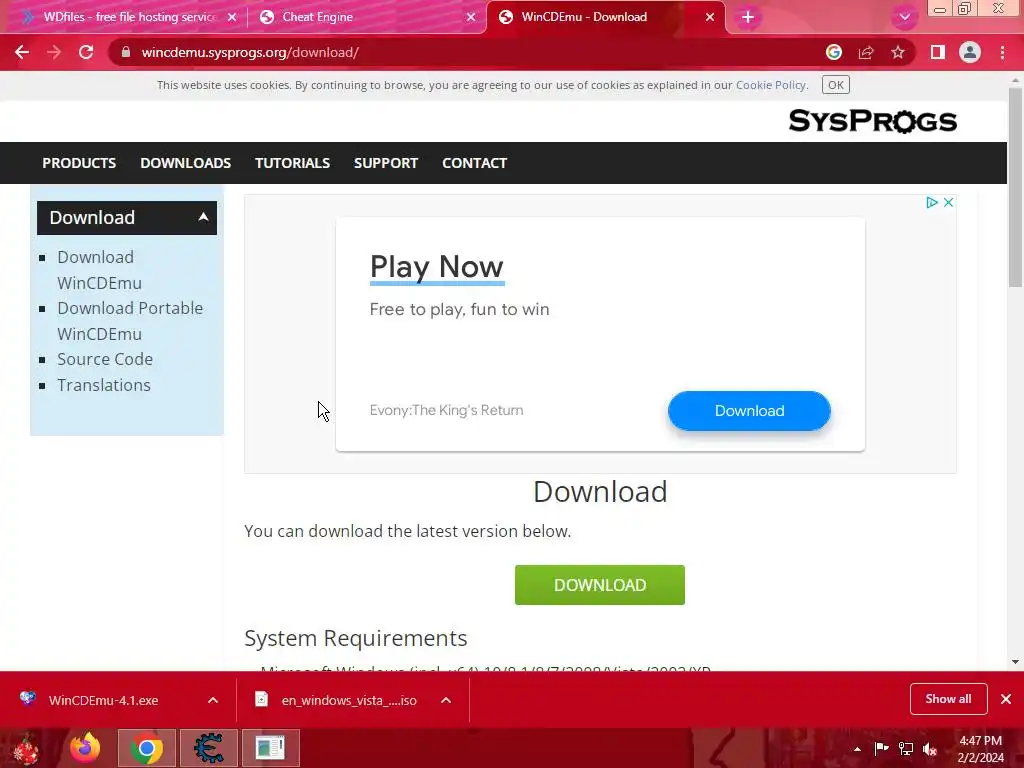This screenshot has height=768, width=1024.
Task: Click the forward navigation arrow
Action: pos(54,52)
